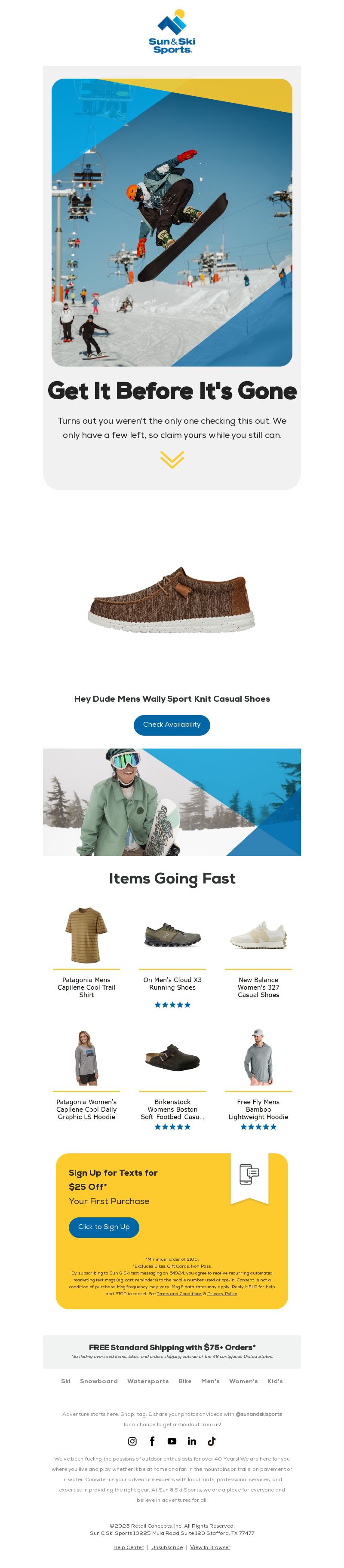This screenshot has height=1568, width=344.
Task: Open the LinkedIn social icon
Action: click(x=192, y=1441)
